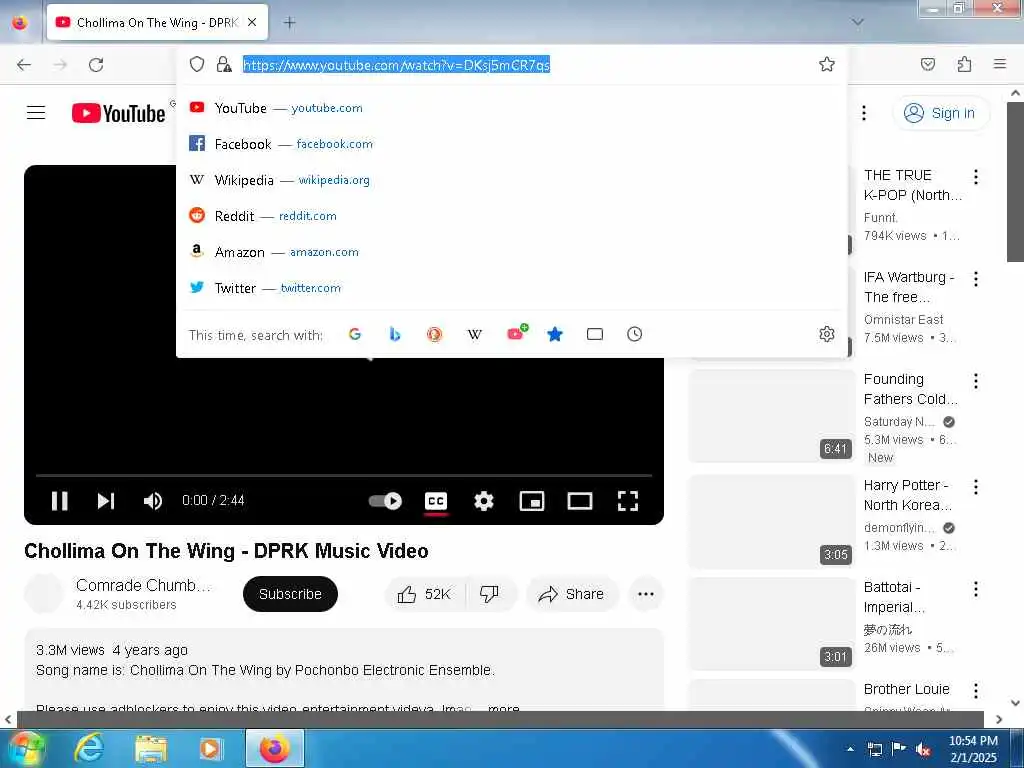The width and height of the screenshot is (1024, 768).
Task: Skip to the next video
Action: (106, 501)
